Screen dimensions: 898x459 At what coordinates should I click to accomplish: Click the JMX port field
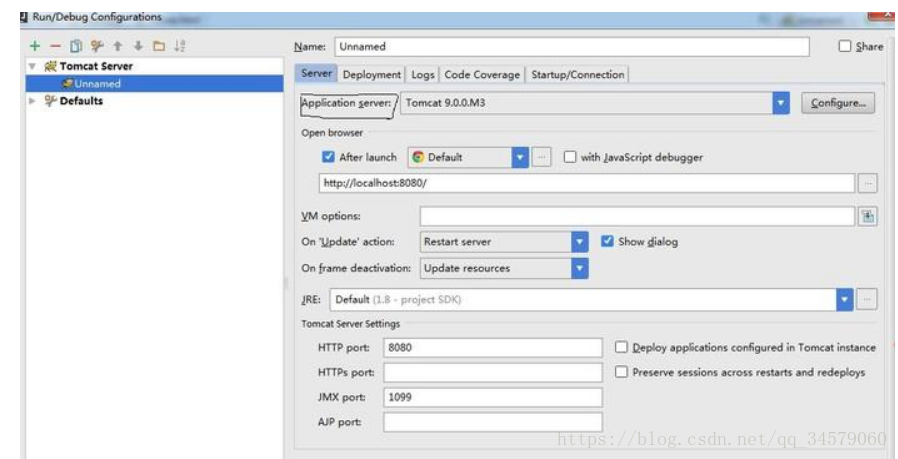493,397
